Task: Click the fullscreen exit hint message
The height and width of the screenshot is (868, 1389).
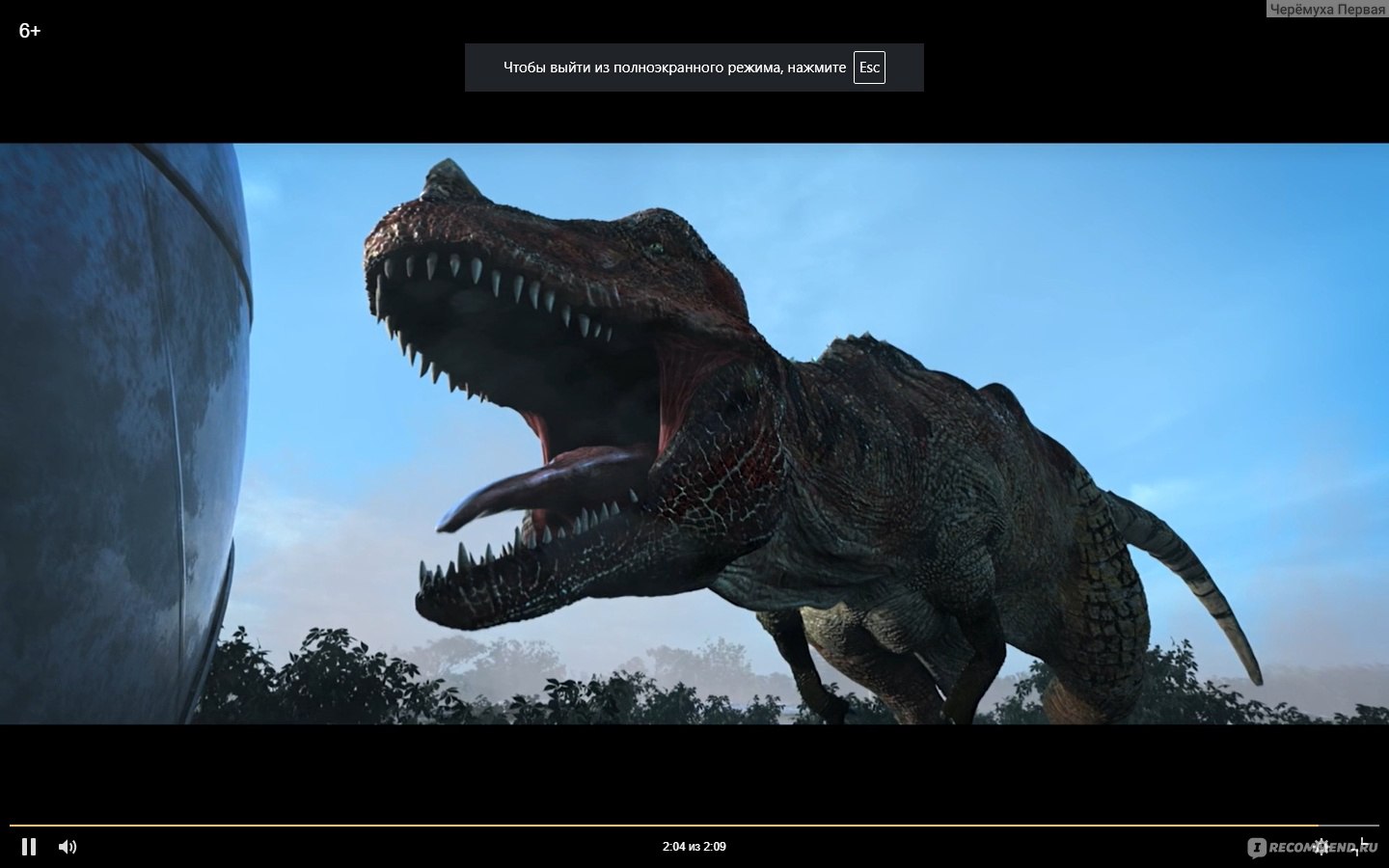Action: coord(694,68)
